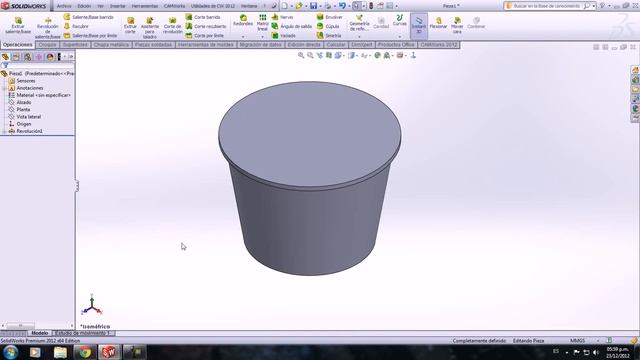
Task: Select the Extruir saliente/base tool
Action: tap(18, 25)
